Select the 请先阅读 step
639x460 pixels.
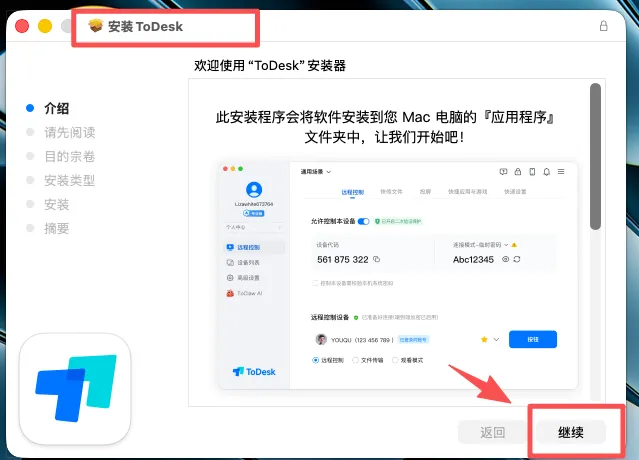(x=70, y=132)
